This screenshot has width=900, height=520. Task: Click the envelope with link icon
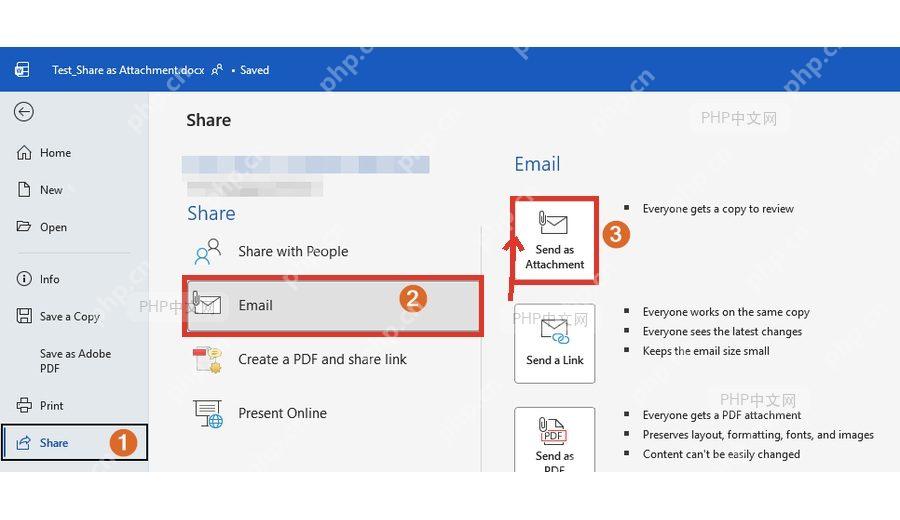pos(554,332)
